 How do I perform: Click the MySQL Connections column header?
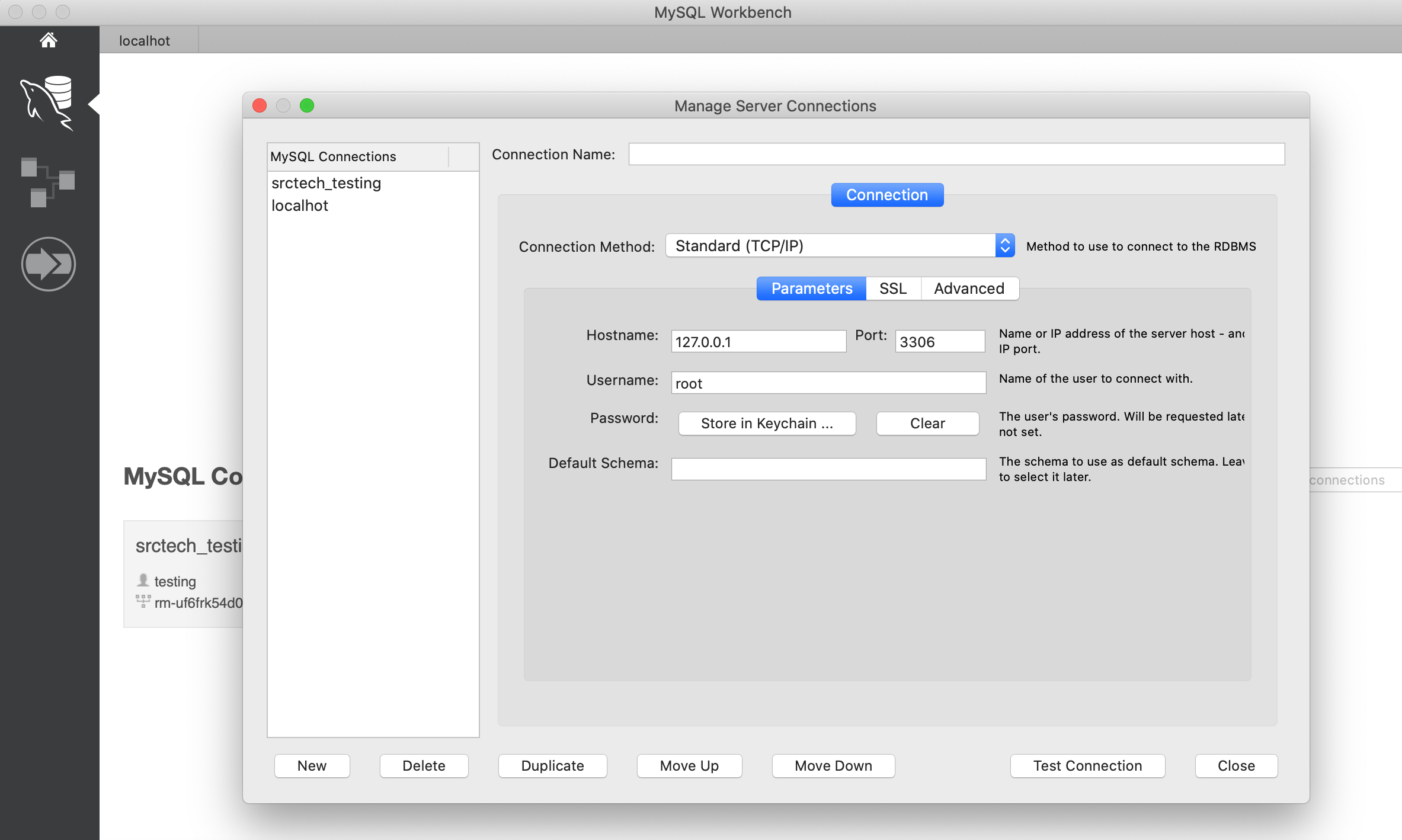click(358, 156)
